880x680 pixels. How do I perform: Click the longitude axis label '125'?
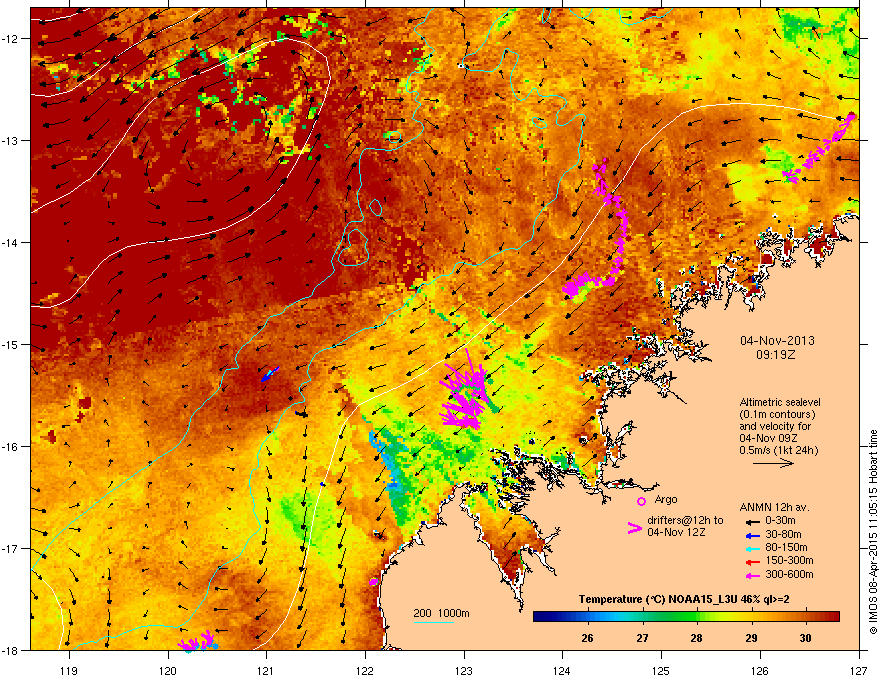click(661, 670)
